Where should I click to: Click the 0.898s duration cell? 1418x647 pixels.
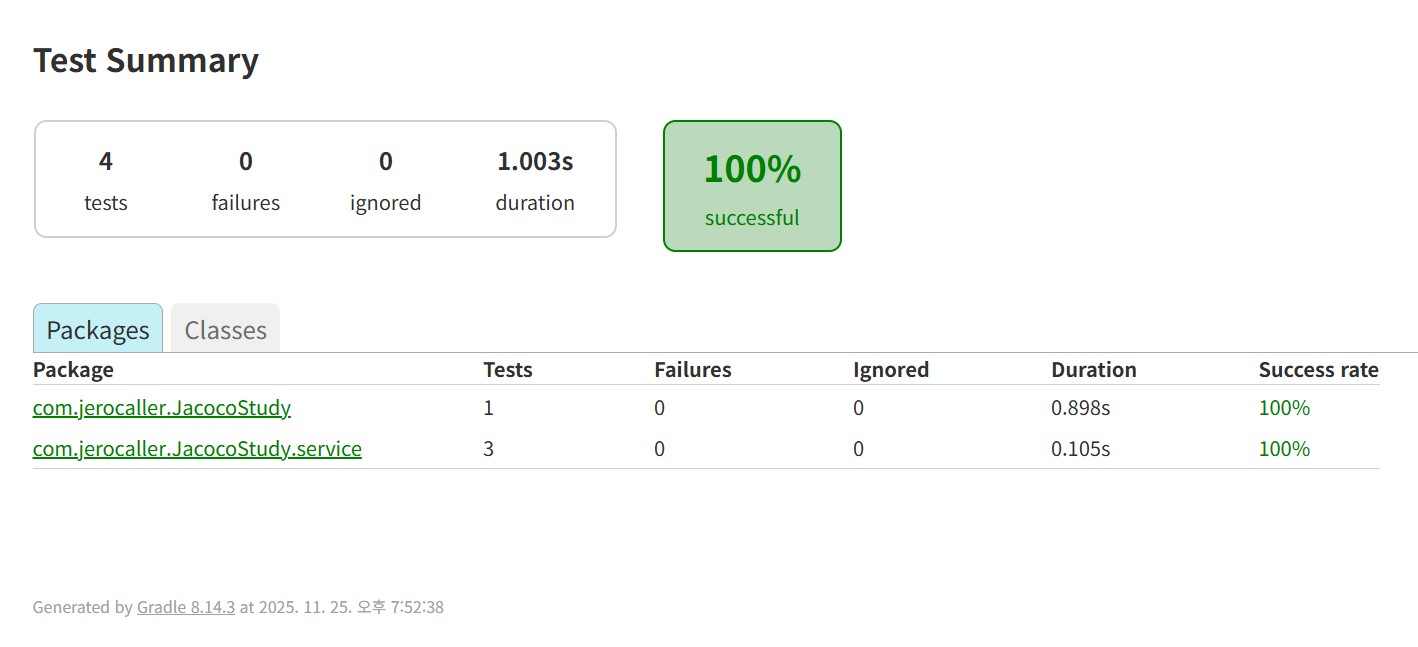(1080, 408)
